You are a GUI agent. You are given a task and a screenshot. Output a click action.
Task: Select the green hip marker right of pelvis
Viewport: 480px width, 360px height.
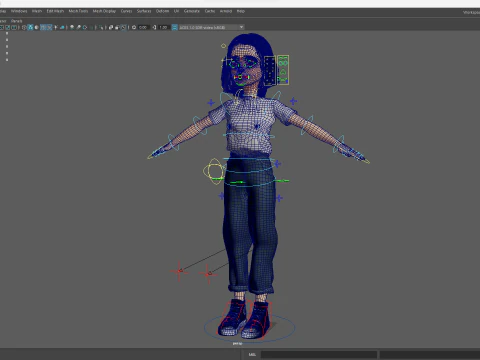coord(282,181)
